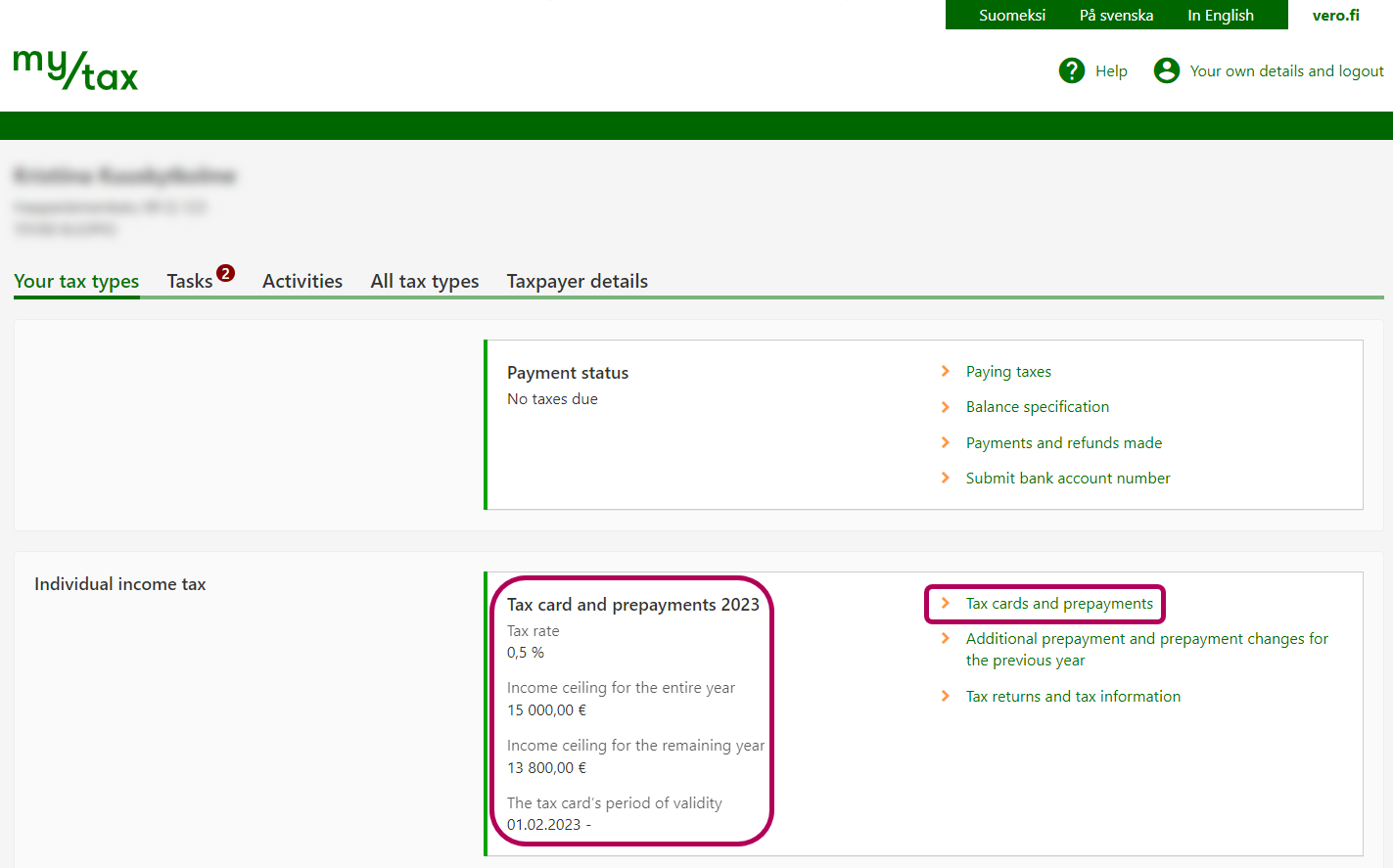Screen dimensions: 1393x868
Task: Go to All tax types tab
Action: click(x=425, y=282)
